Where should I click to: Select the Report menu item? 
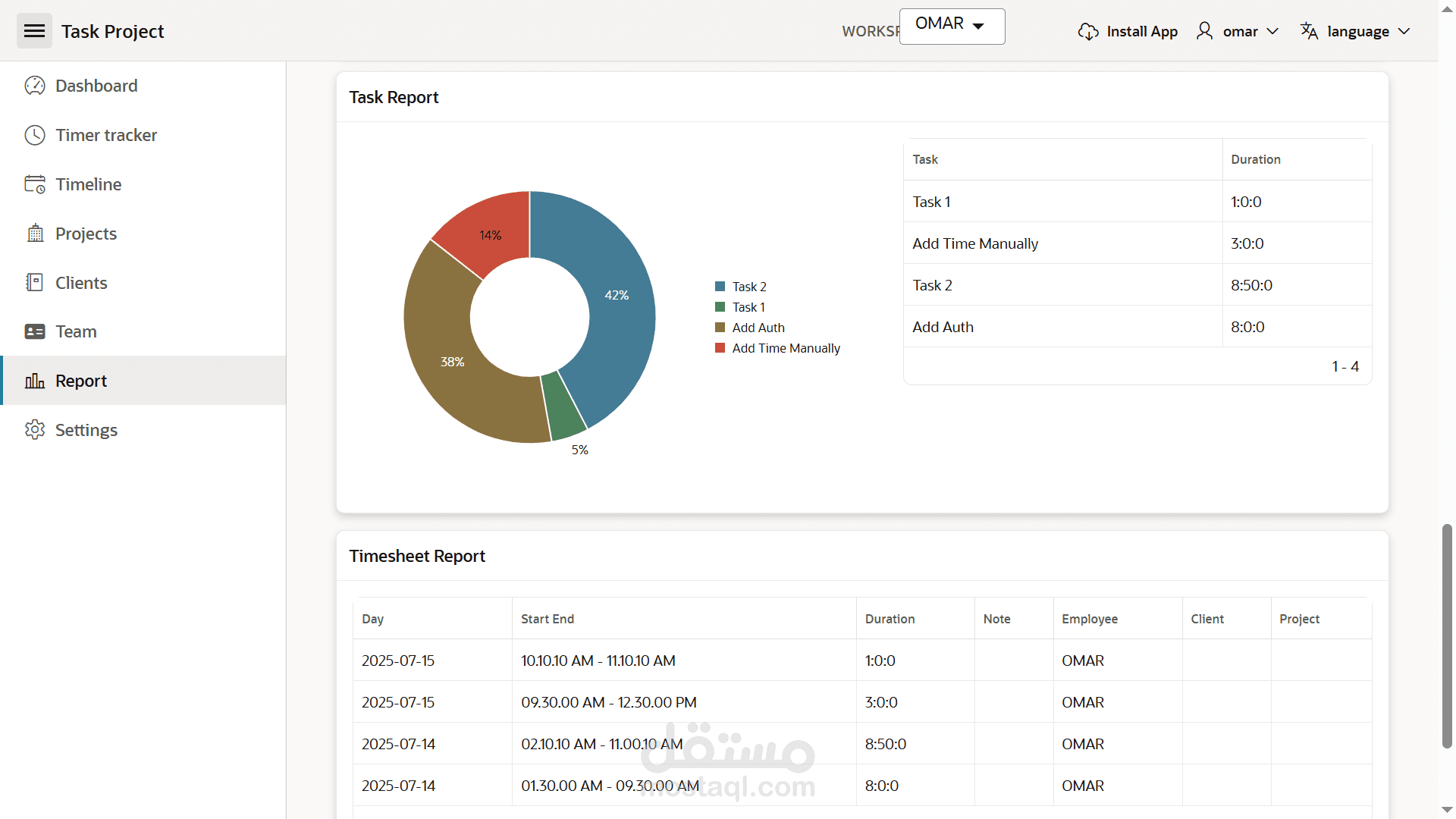[x=143, y=381]
